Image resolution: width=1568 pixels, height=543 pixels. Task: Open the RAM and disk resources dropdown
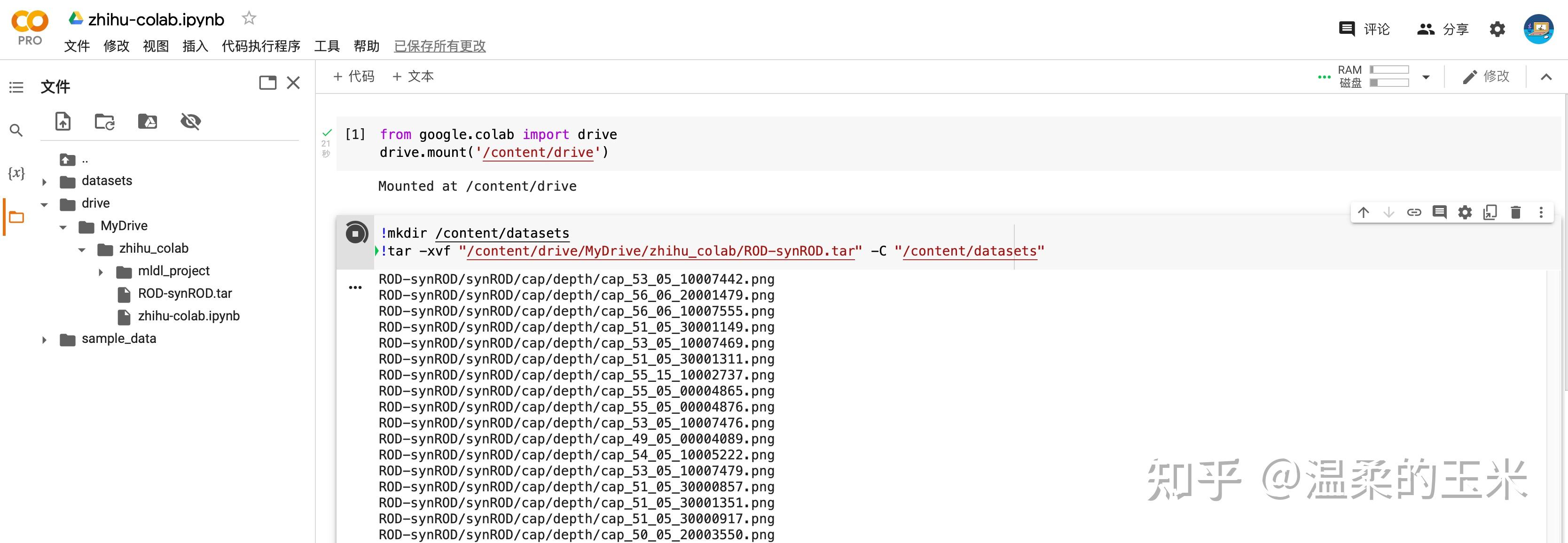pyautogui.click(x=1426, y=77)
